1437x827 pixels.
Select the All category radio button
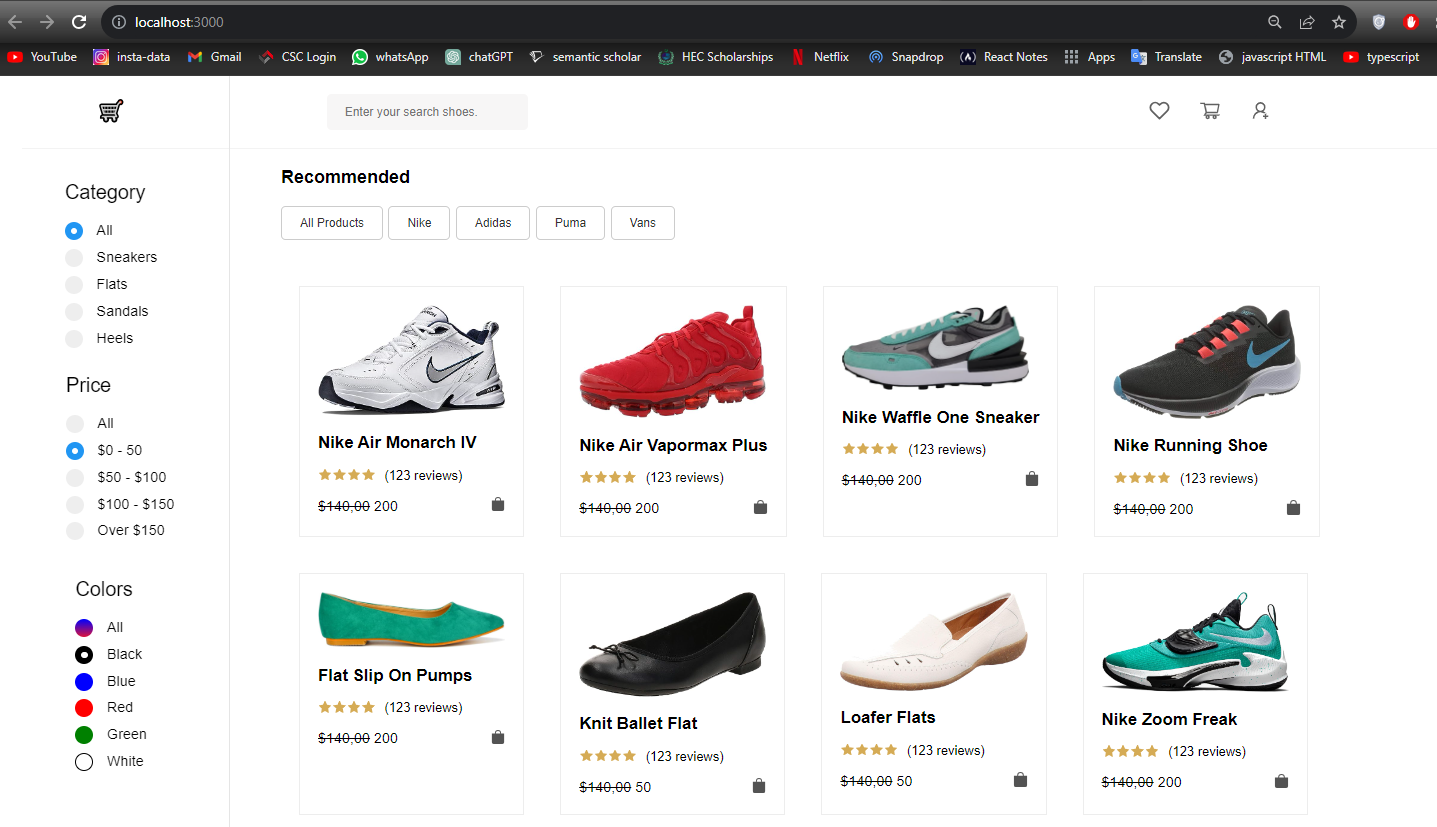tap(74, 231)
